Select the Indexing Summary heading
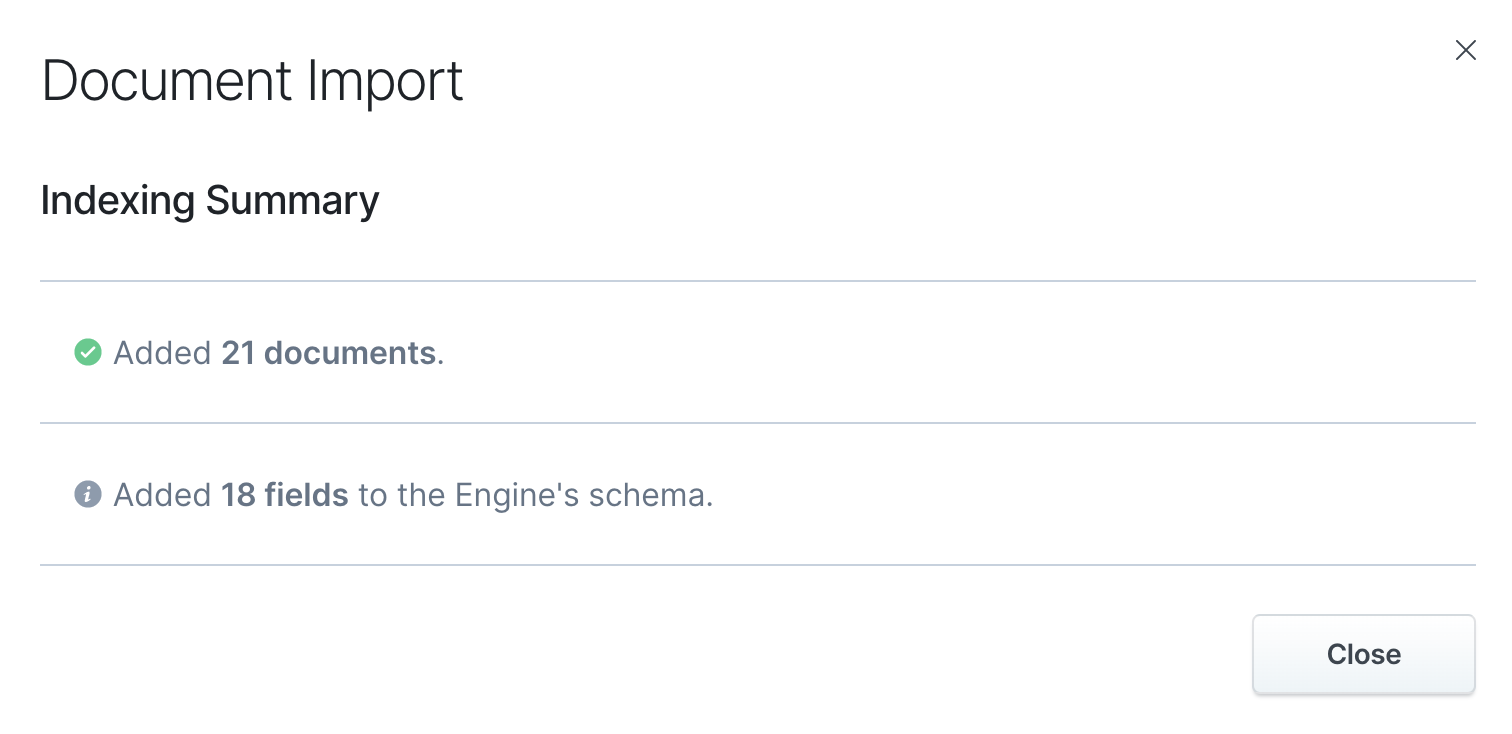 click(209, 200)
